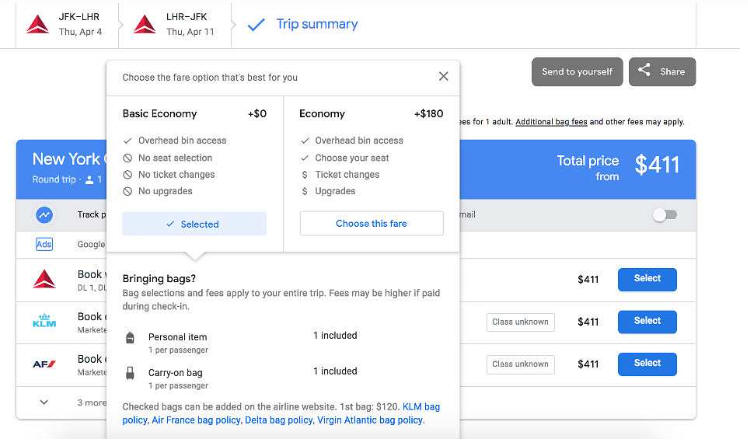Click the Ads badge icon
The image size is (748, 441).
click(x=44, y=244)
